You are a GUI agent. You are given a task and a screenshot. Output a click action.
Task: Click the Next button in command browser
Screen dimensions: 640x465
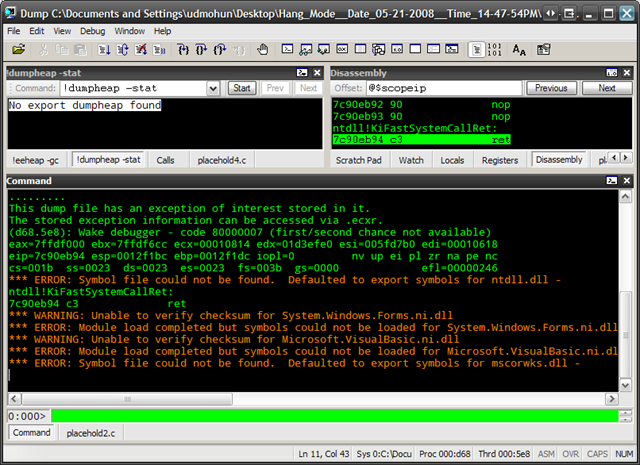tap(308, 88)
